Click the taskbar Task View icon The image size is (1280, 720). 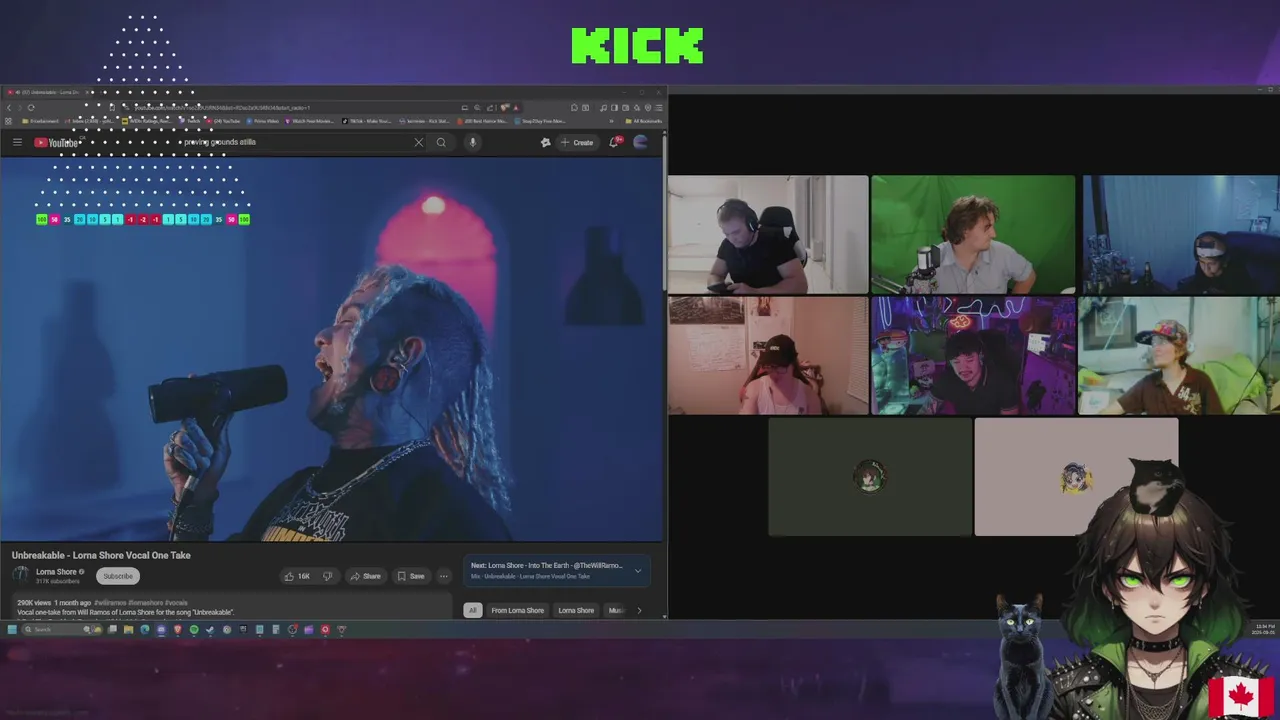pos(112,629)
